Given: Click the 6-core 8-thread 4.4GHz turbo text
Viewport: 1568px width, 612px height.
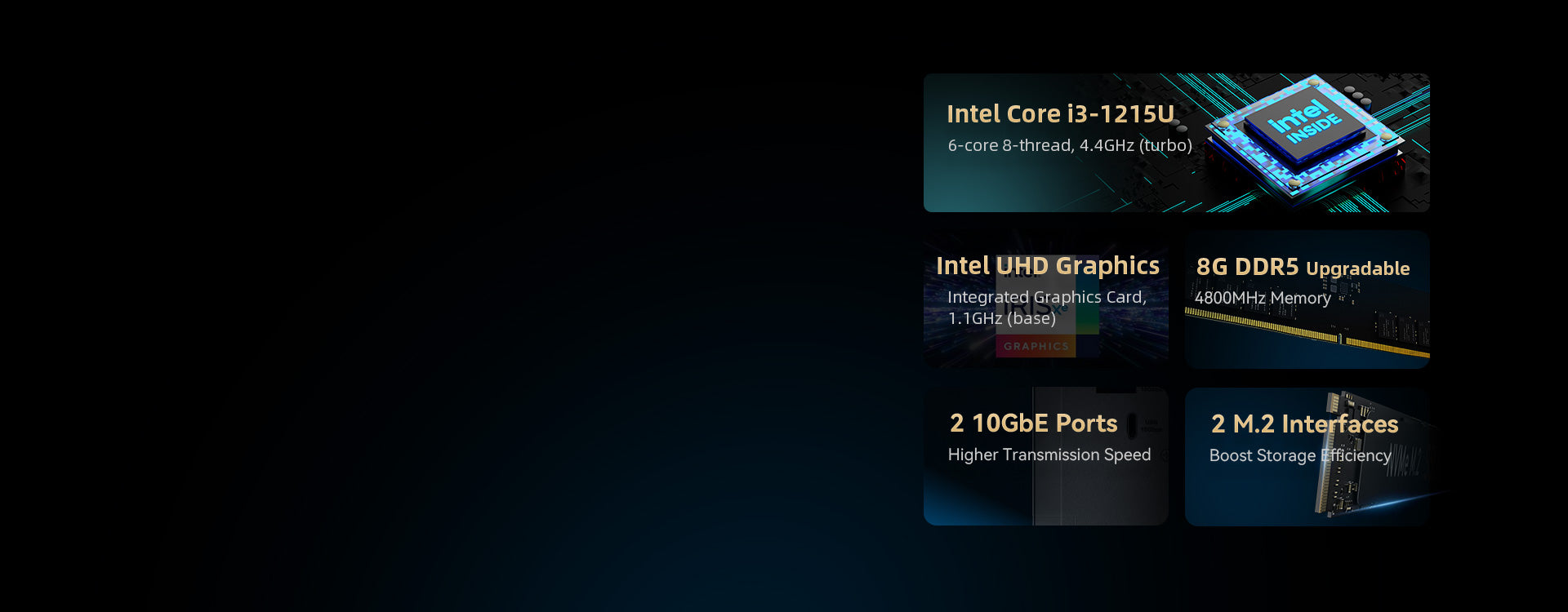Looking at the screenshot, I should 1069,146.
